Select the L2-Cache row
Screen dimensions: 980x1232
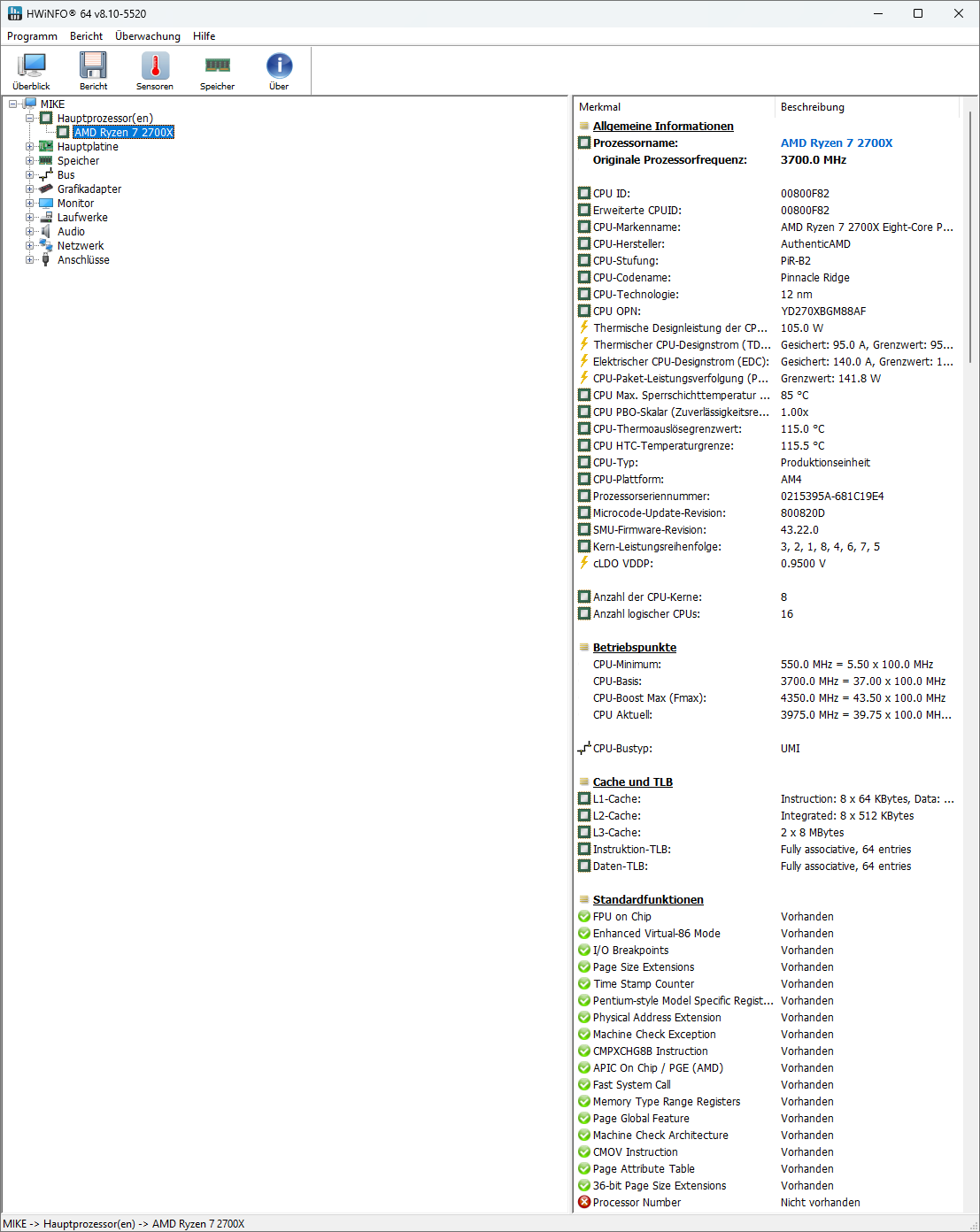point(767,816)
